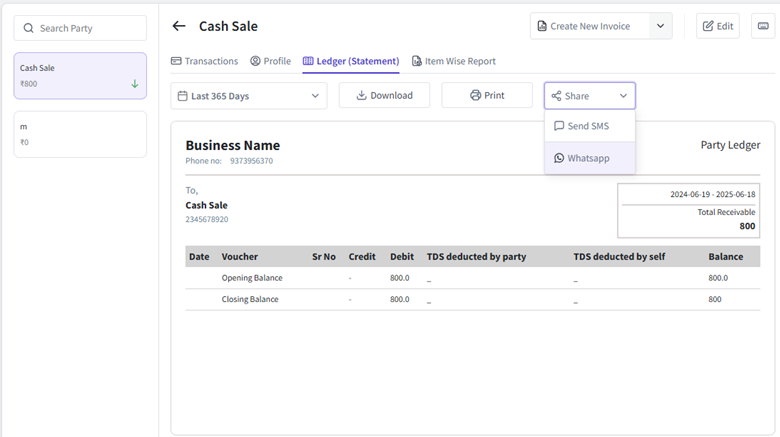This screenshot has width=780, height=437.
Task: Choose Whatsapp from Share menu
Action: point(590,158)
